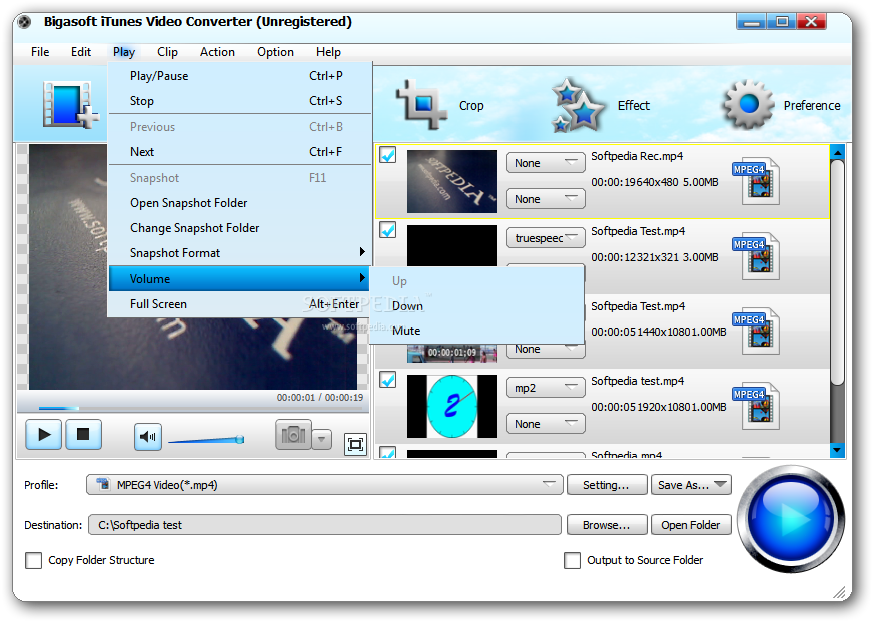This screenshot has height=622, width=873.
Task: Select Stop in Play menu
Action: [x=239, y=101]
